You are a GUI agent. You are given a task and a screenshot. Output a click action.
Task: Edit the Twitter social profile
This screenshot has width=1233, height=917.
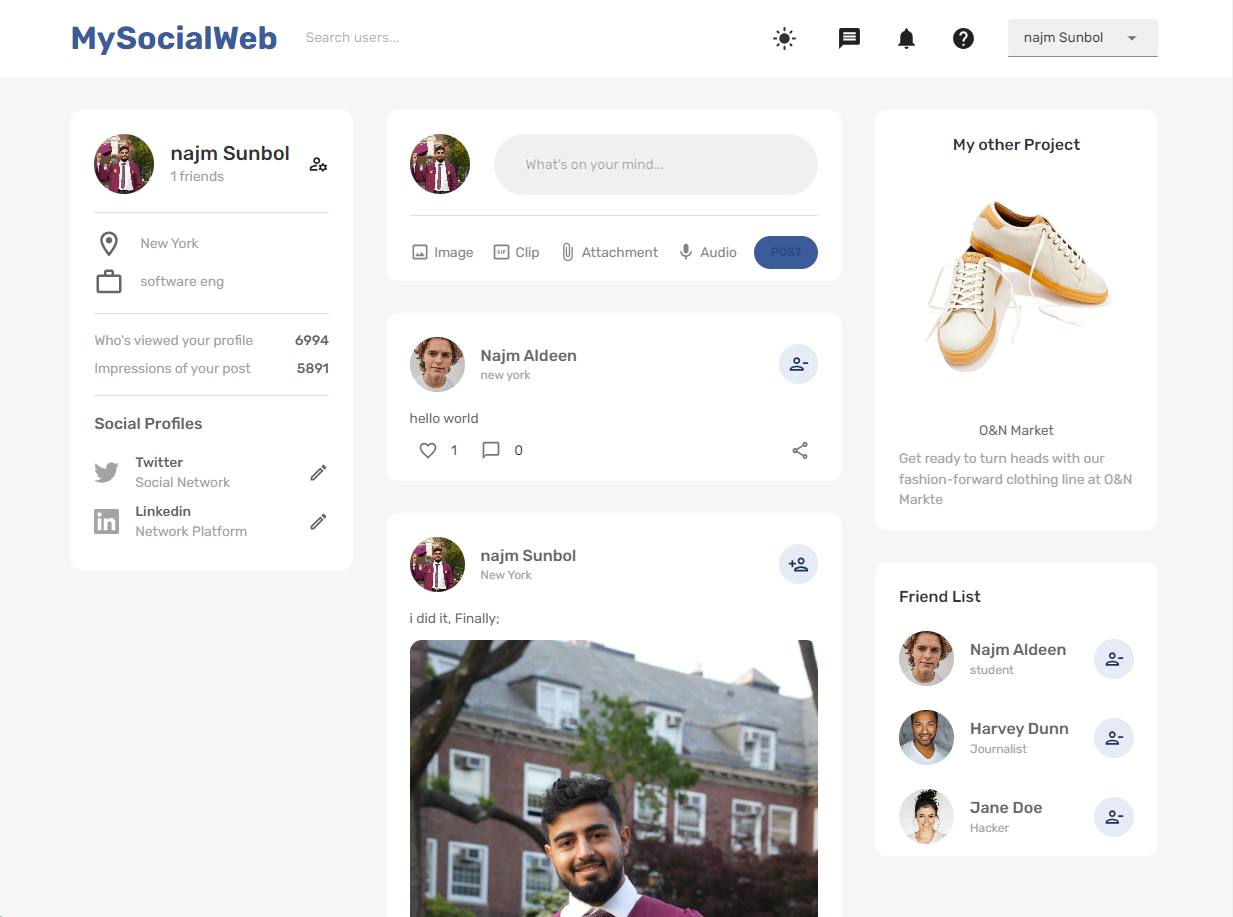(318, 472)
